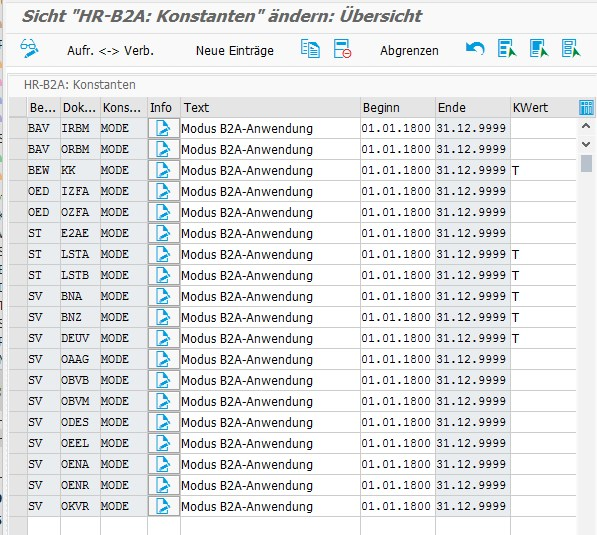
Task: Click the Be... column header
Action: 43,107
